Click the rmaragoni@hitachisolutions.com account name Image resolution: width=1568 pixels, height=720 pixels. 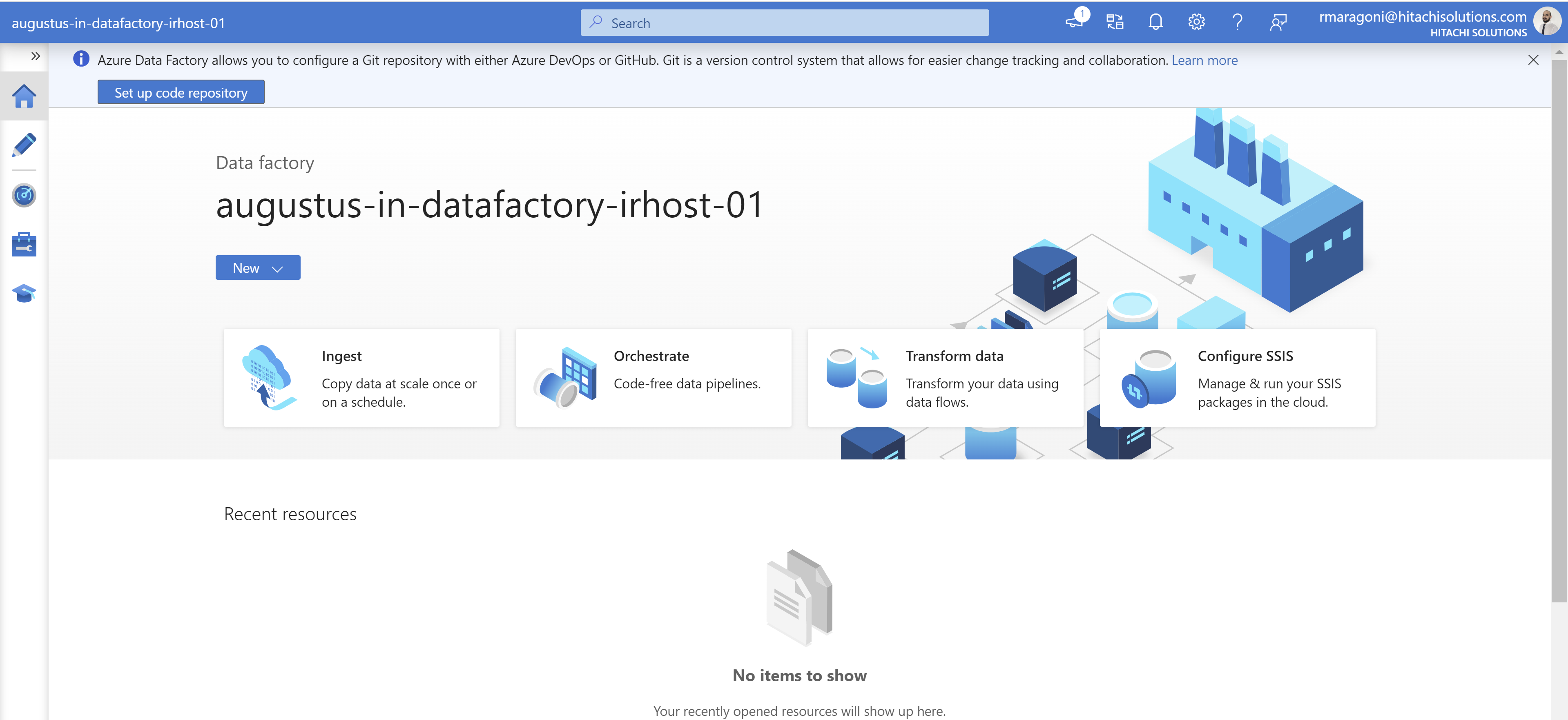coord(1423,16)
